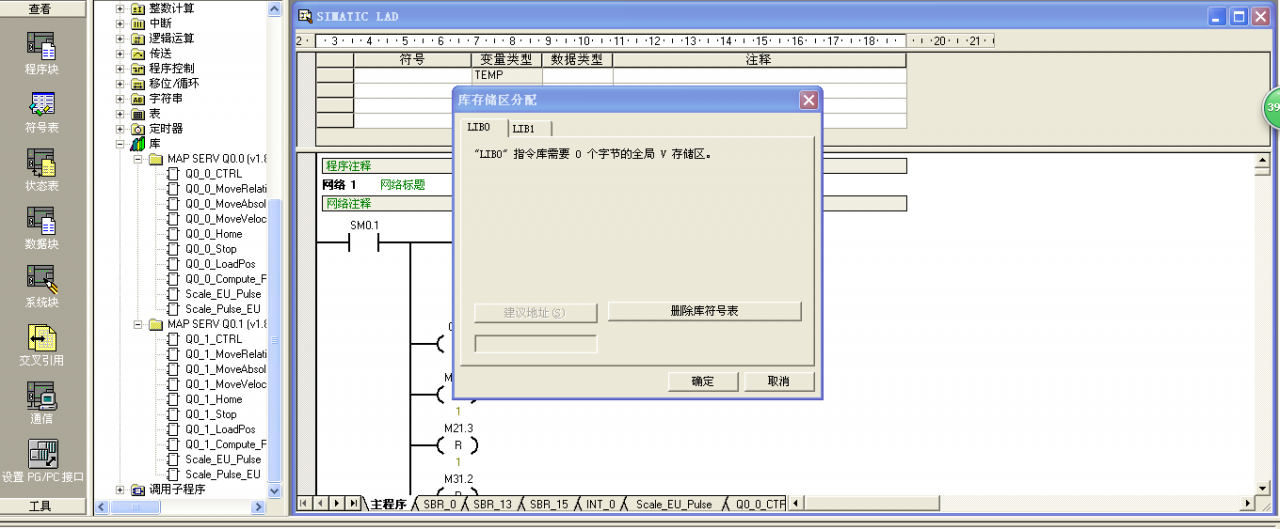Collapse the 库 library tree node
The image size is (1280, 529).
(121, 144)
